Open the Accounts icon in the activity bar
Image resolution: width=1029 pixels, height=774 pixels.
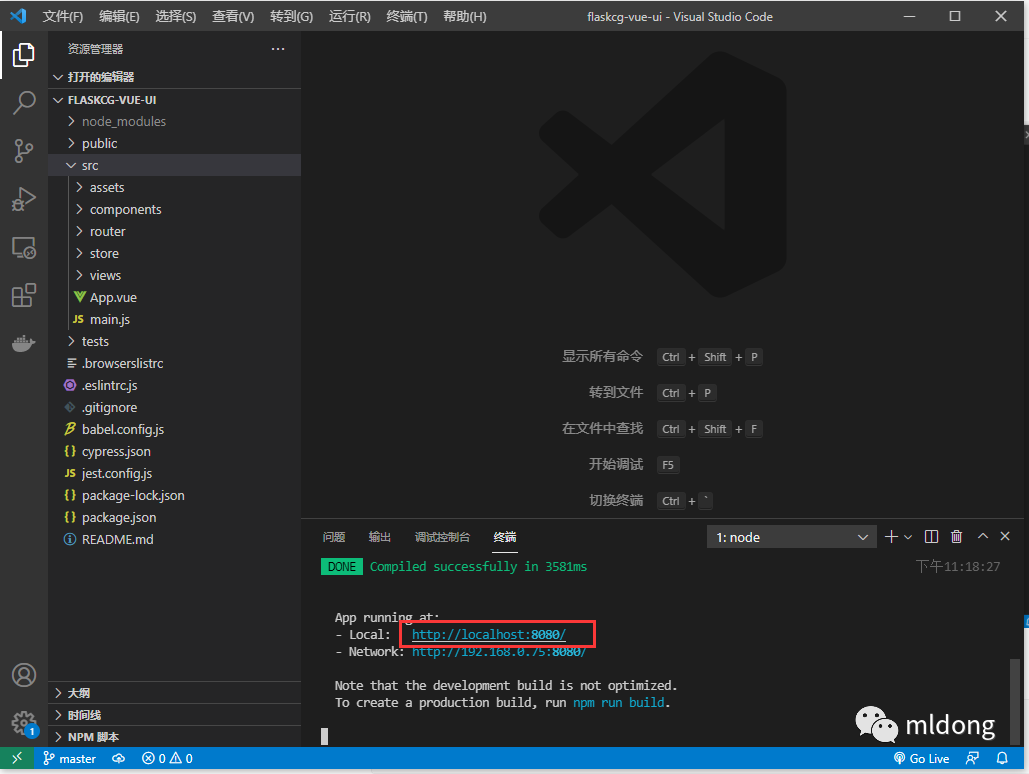pos(24,675)
